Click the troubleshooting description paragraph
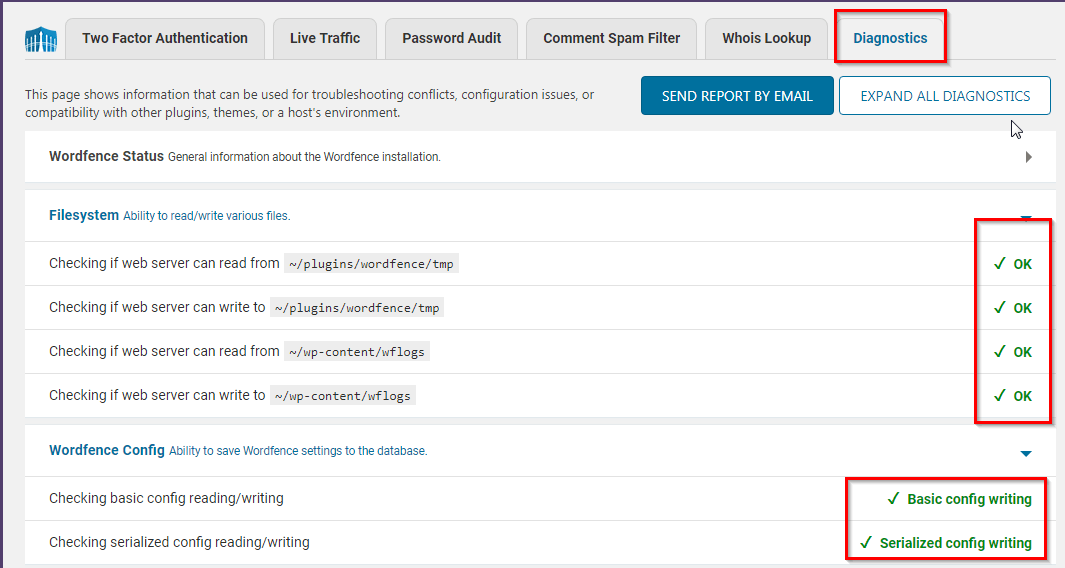1065x568 pixels. [310, 103]
